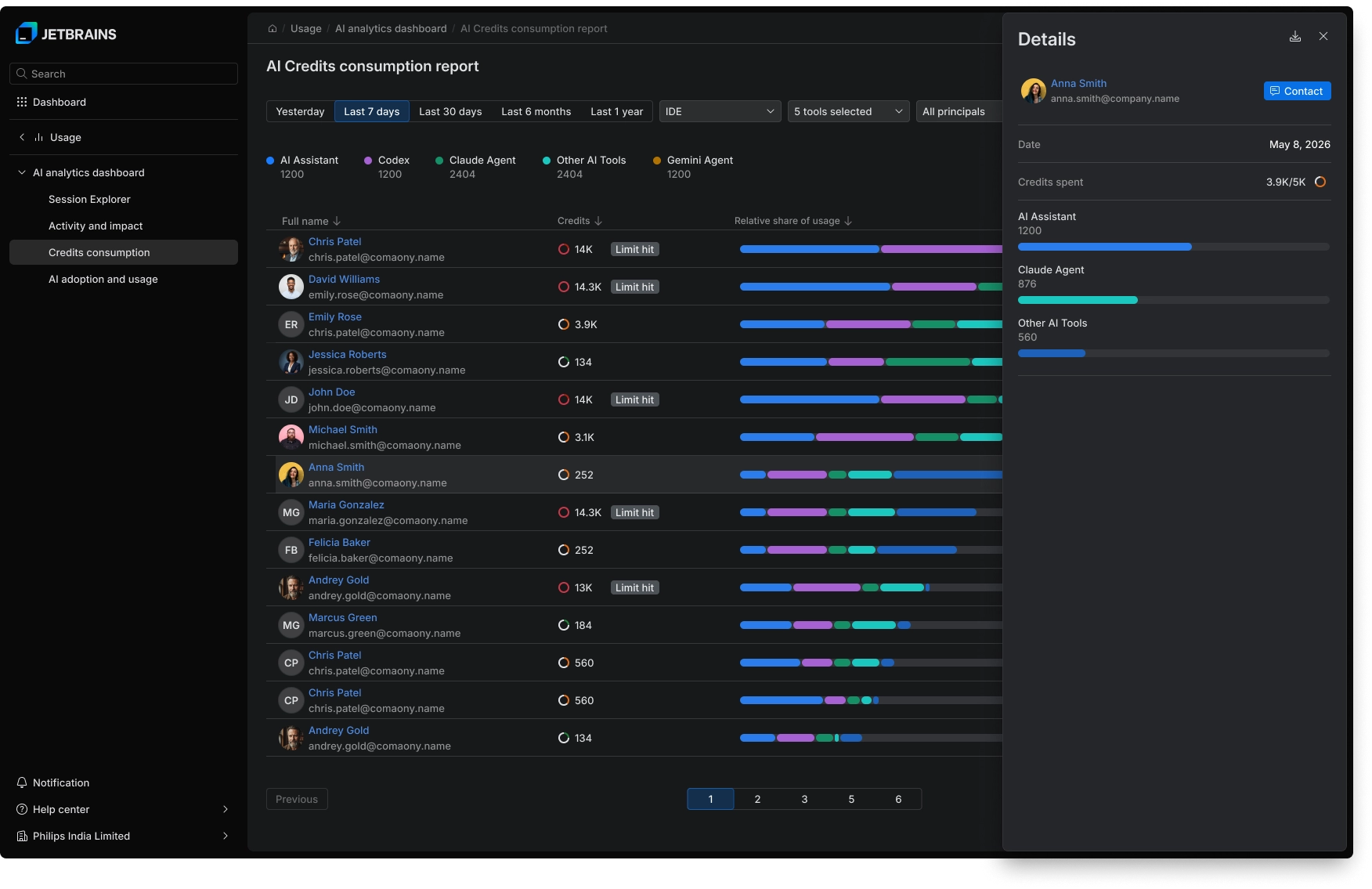Select the Last 1 year range
The height and width of the screenshot is (889, 1372).
click(617, 112)
